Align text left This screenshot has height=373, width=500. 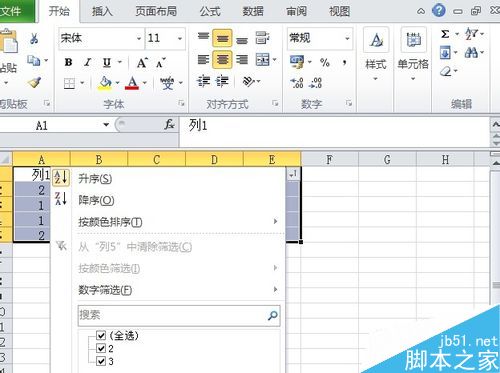(x=203, y=60)
